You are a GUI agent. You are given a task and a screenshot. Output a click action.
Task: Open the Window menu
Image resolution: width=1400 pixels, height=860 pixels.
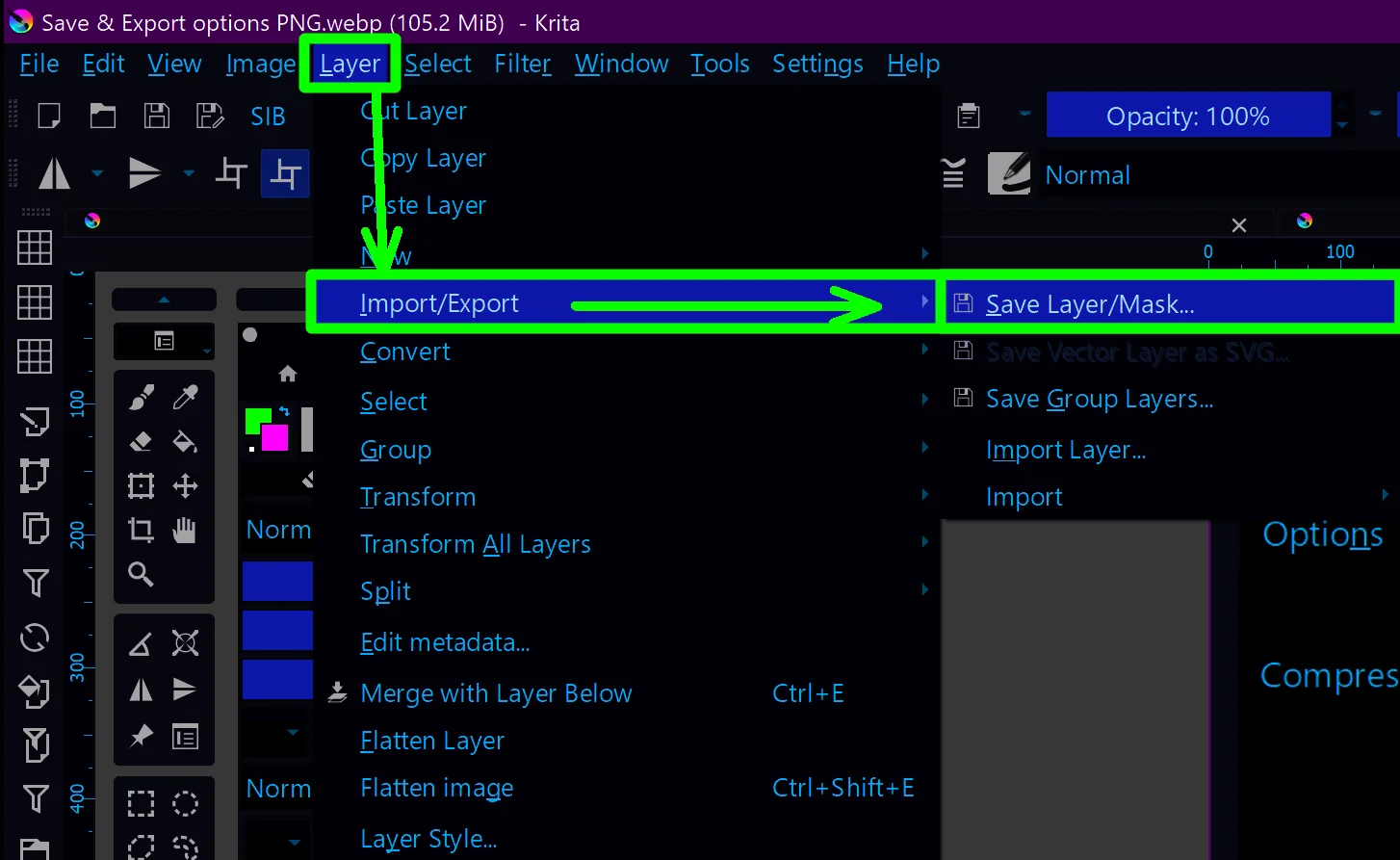click(x=622, y=65)
